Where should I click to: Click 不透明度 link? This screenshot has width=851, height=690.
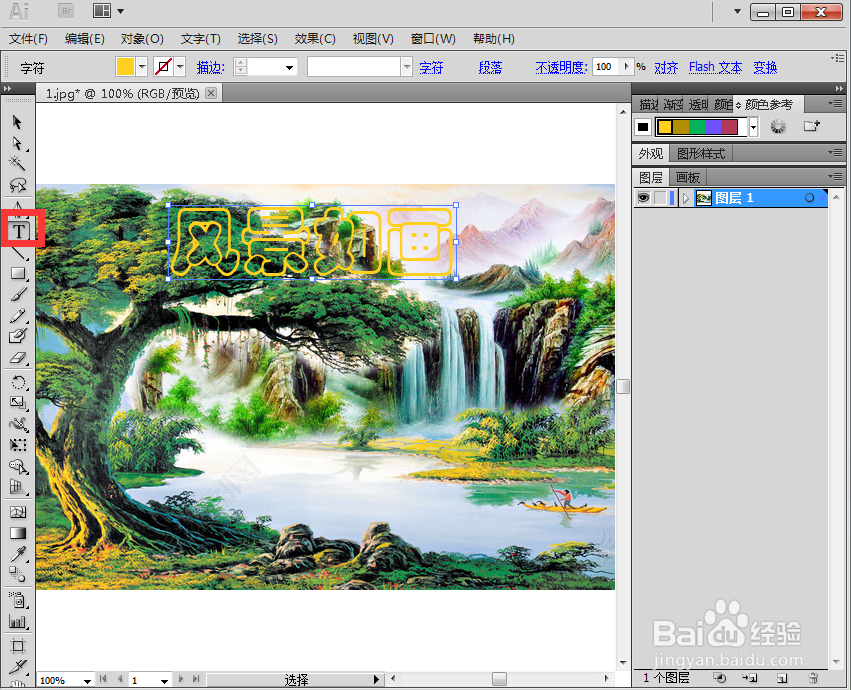pos(562,67)
